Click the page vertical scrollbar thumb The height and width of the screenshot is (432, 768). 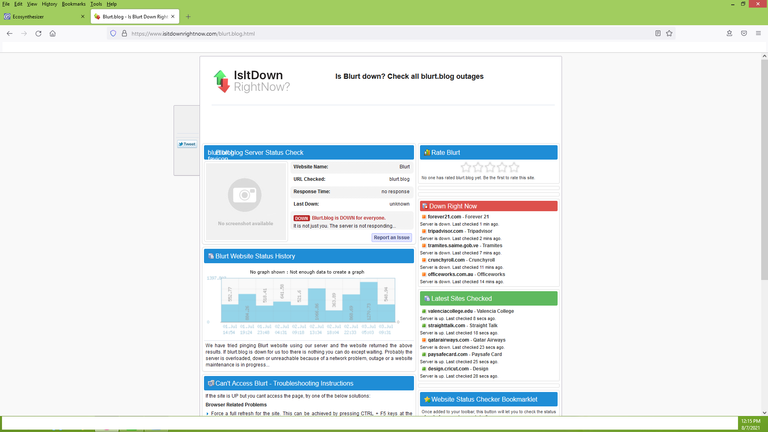[764, 170]
